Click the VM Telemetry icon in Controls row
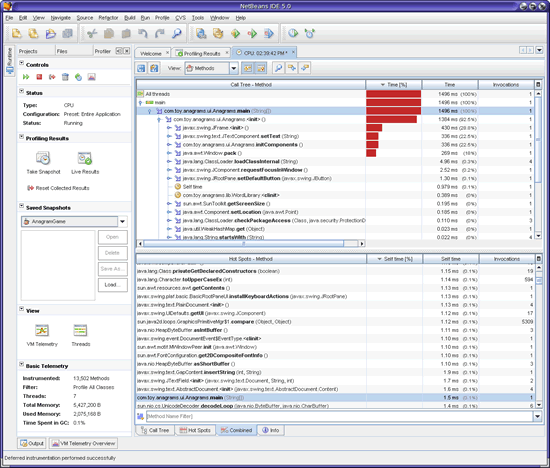550x468 pixels. coord(92,77)
